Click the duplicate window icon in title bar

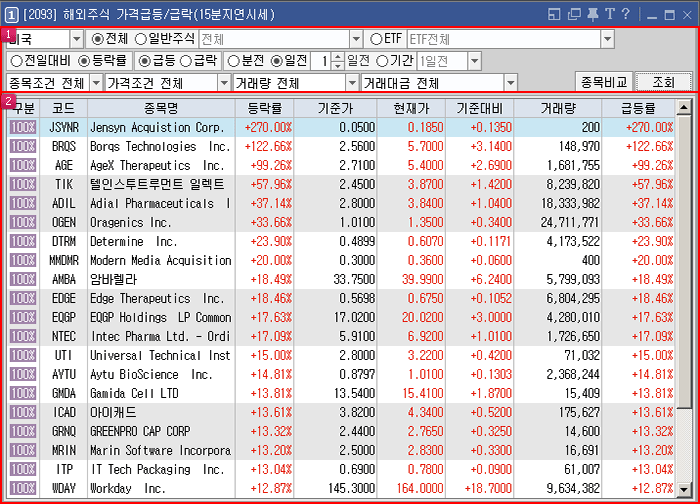point(574,14)
